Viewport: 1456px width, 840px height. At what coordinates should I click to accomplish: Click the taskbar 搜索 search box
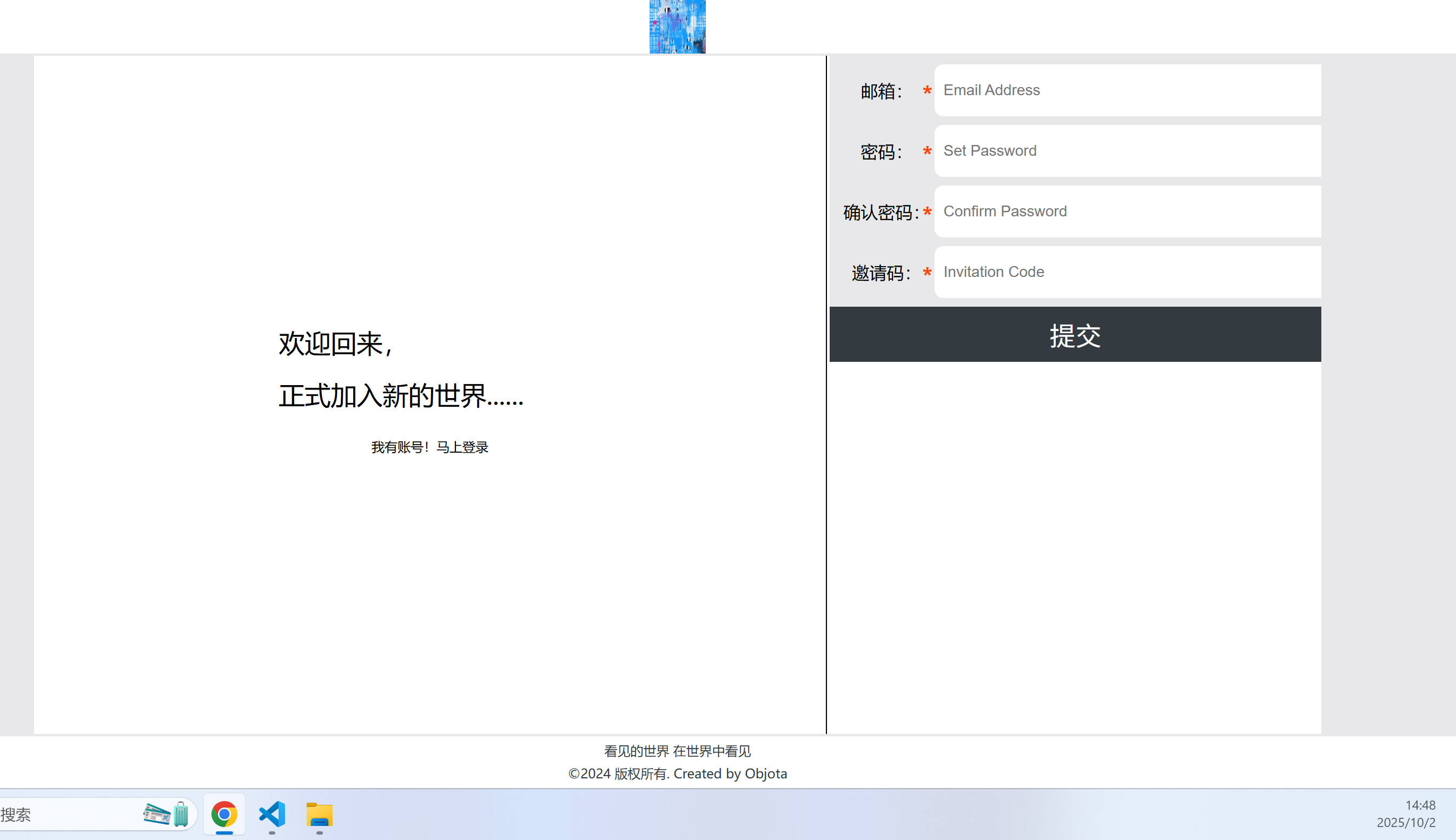(x=69, y=815)
